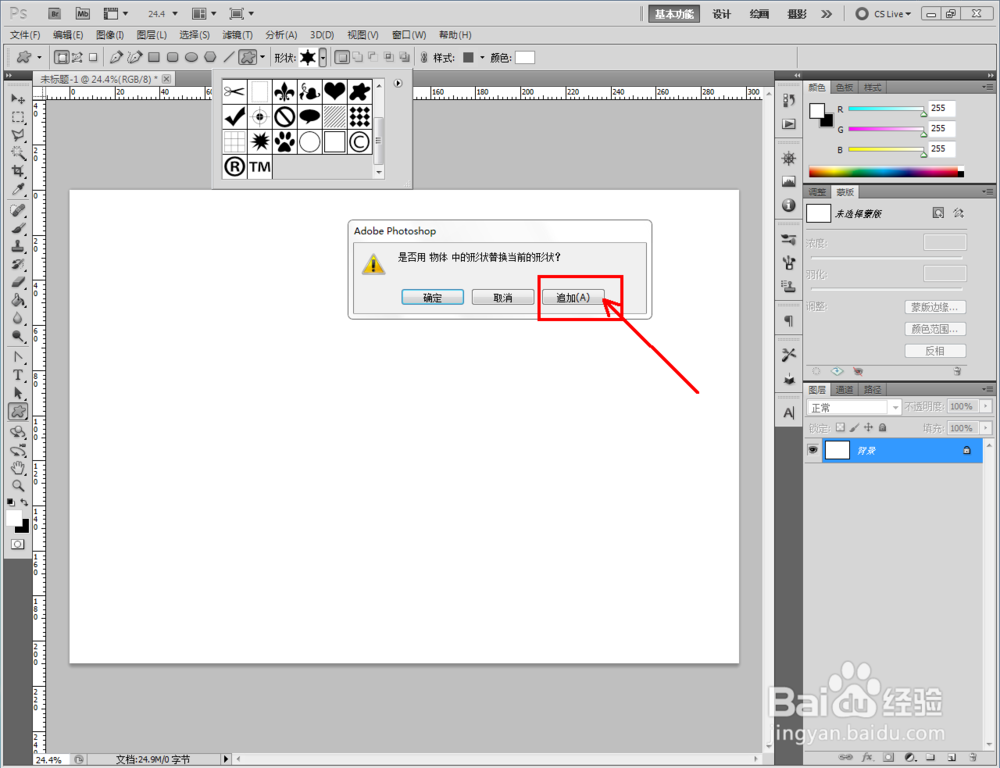Screen dimensions: 1000x768
Task: Click the color spectrum ramp
Action: coord(886,172)
